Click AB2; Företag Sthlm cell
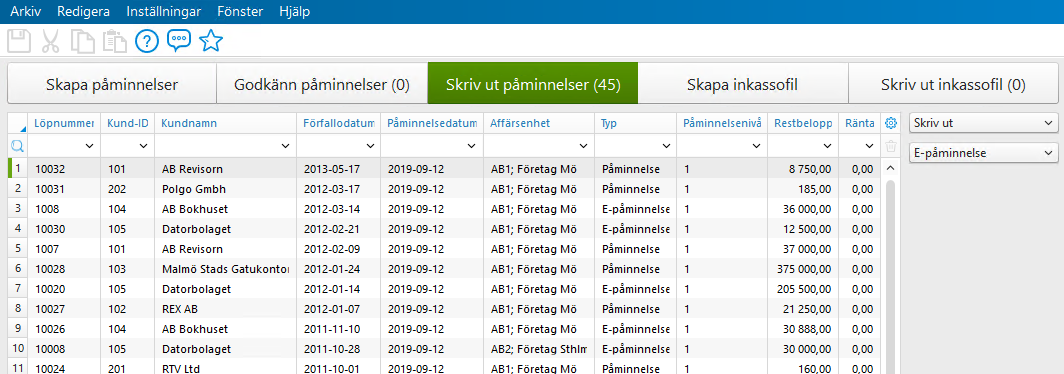Viewport: 1064px width, 374px height. pyautogui.click(x=539, y=349)
